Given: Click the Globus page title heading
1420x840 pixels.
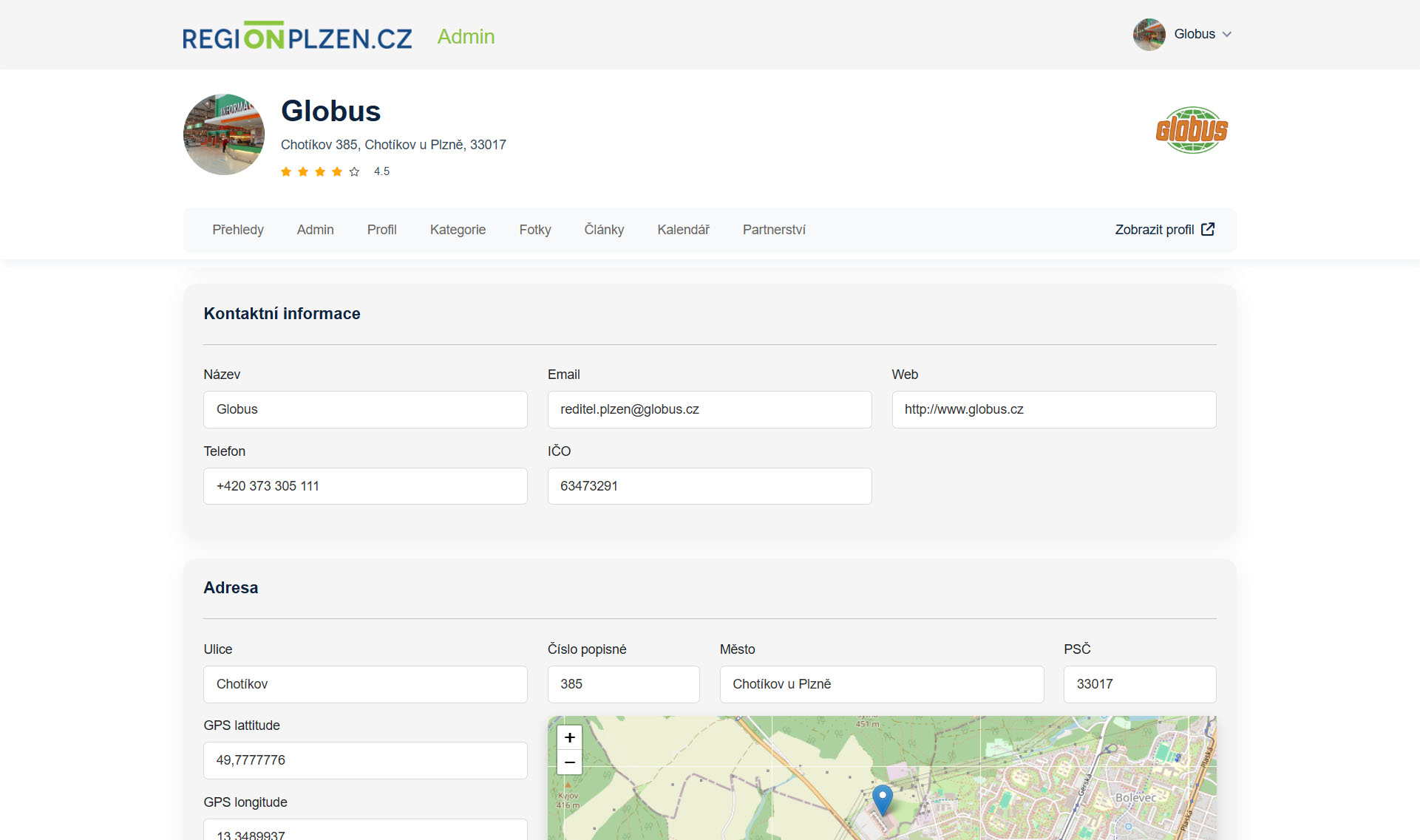Looking at the screenshot, I should click(331, 111).
